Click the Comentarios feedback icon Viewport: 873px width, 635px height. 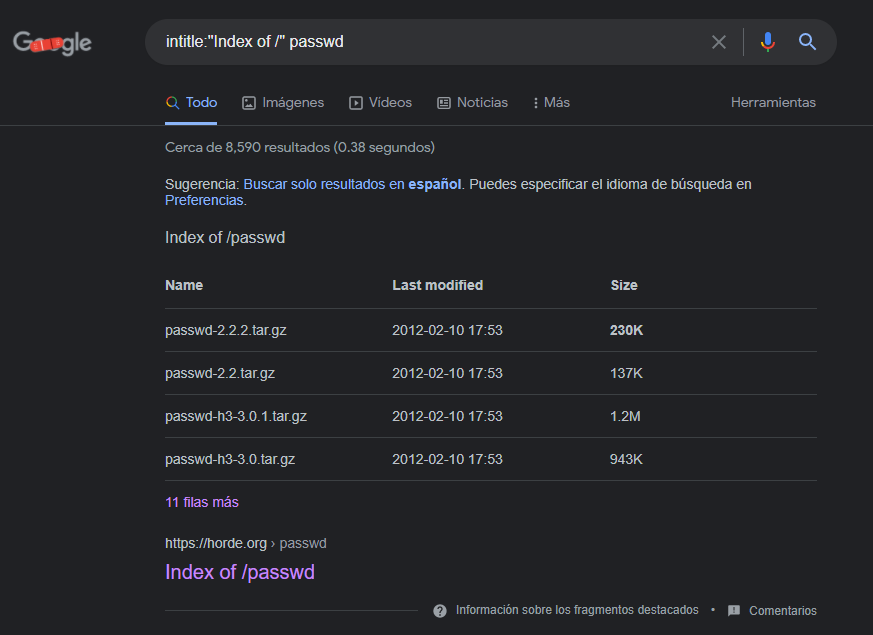pos(735,610)
